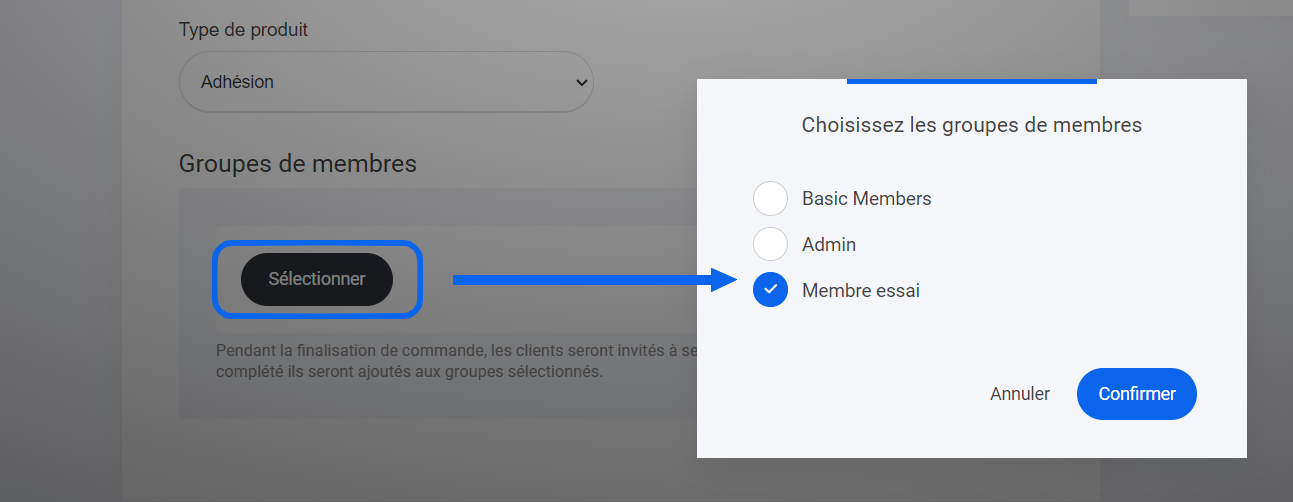Select the Admin group label

coord(829,244)
